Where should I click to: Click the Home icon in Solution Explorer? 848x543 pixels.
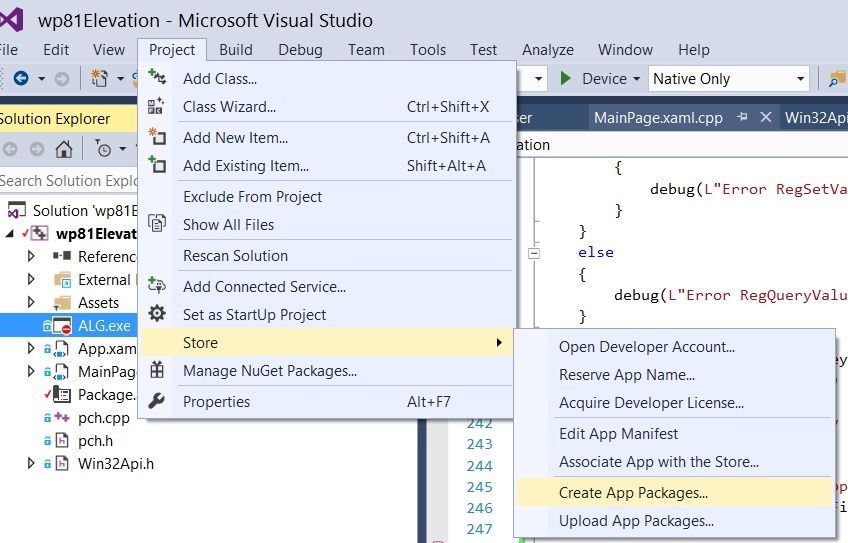(x=64, y=149)
